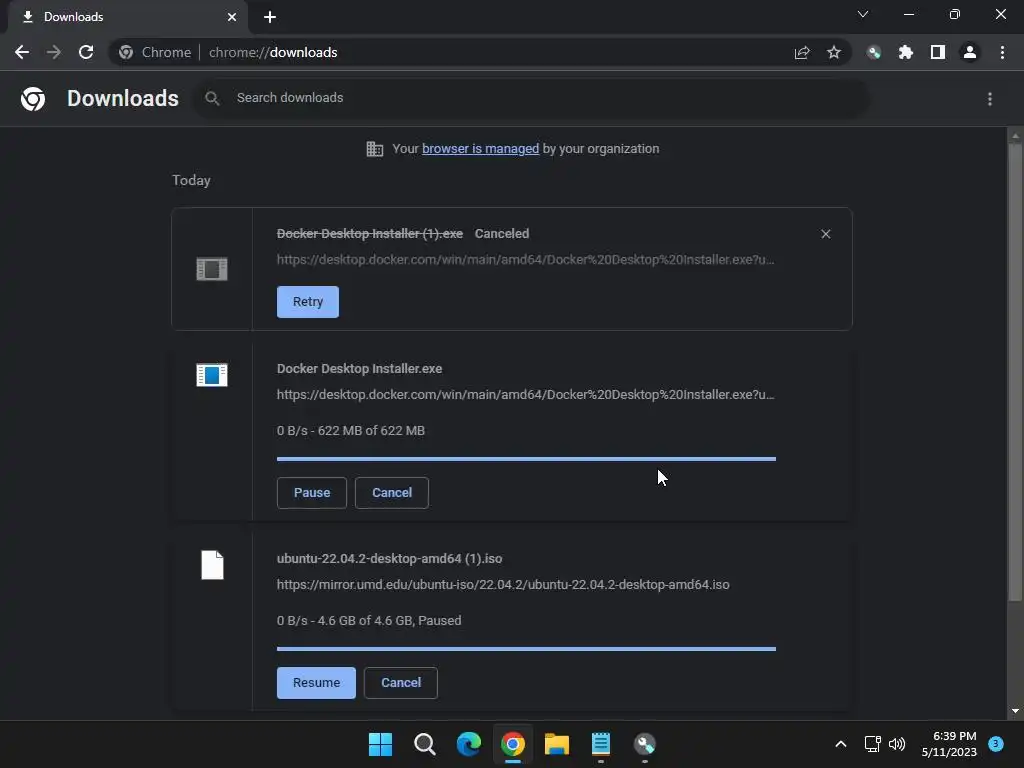Click '0 B/s - 622 MB of 622 MB' status
The image size is (1024, 768).
(351, 431)
